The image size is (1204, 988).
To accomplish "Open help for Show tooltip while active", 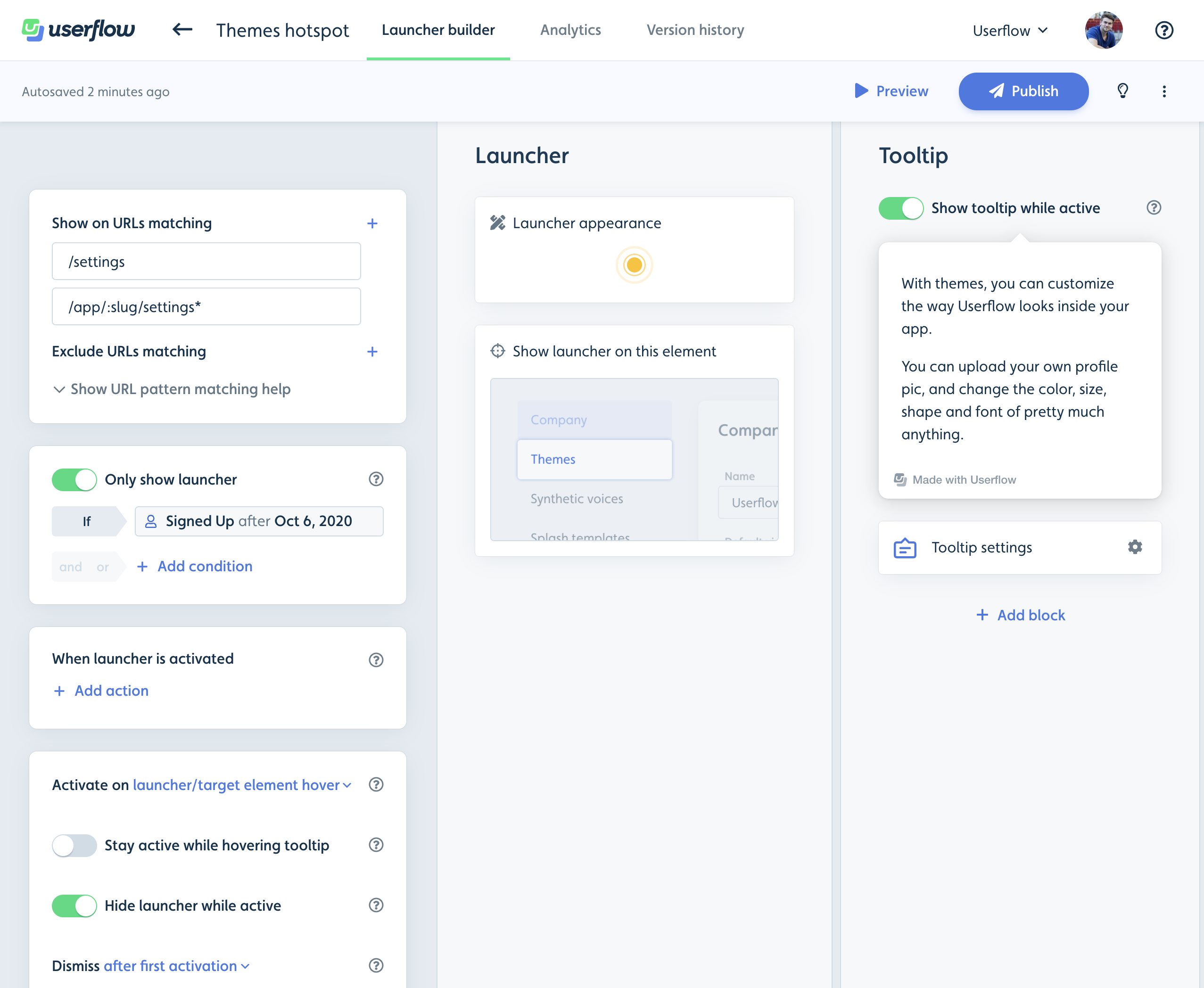I will pos(1154,208).
